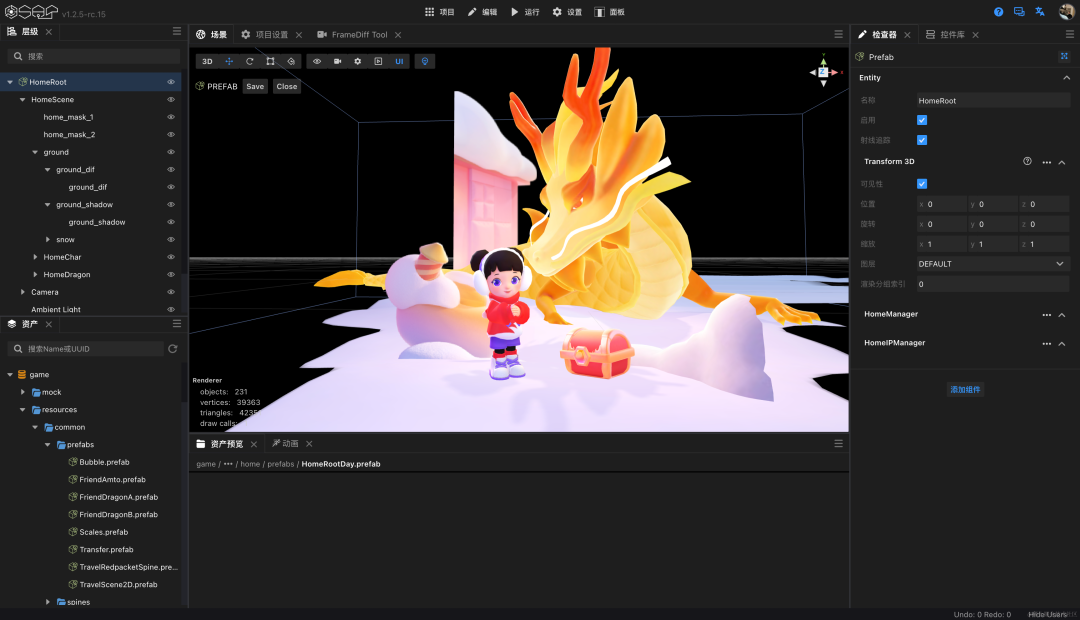The height and width of the screenshot is (620, 1080).
Task: Open the HomeManager component options menu
Action: 1046,315
